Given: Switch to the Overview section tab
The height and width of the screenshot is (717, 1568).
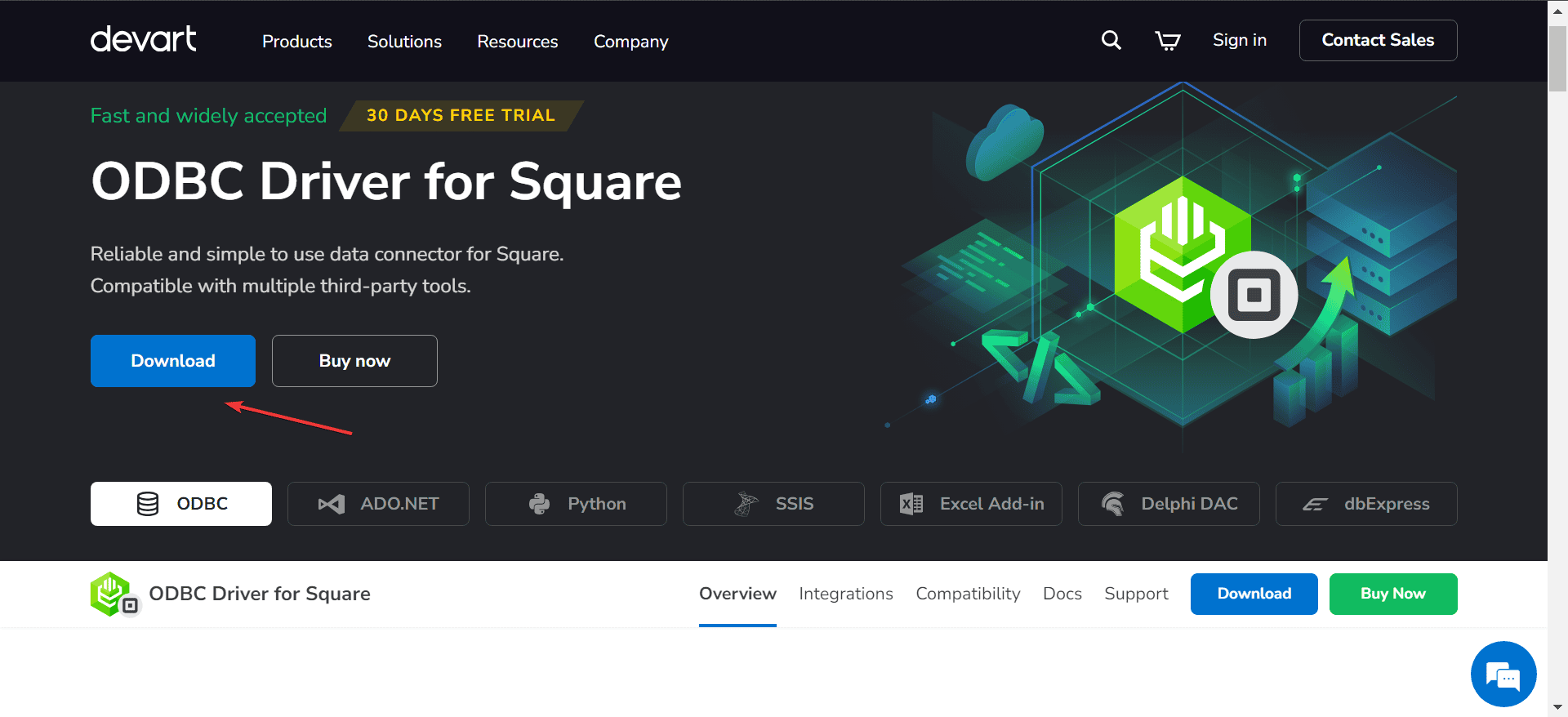Looking at the screenshot, I should 737,594.
